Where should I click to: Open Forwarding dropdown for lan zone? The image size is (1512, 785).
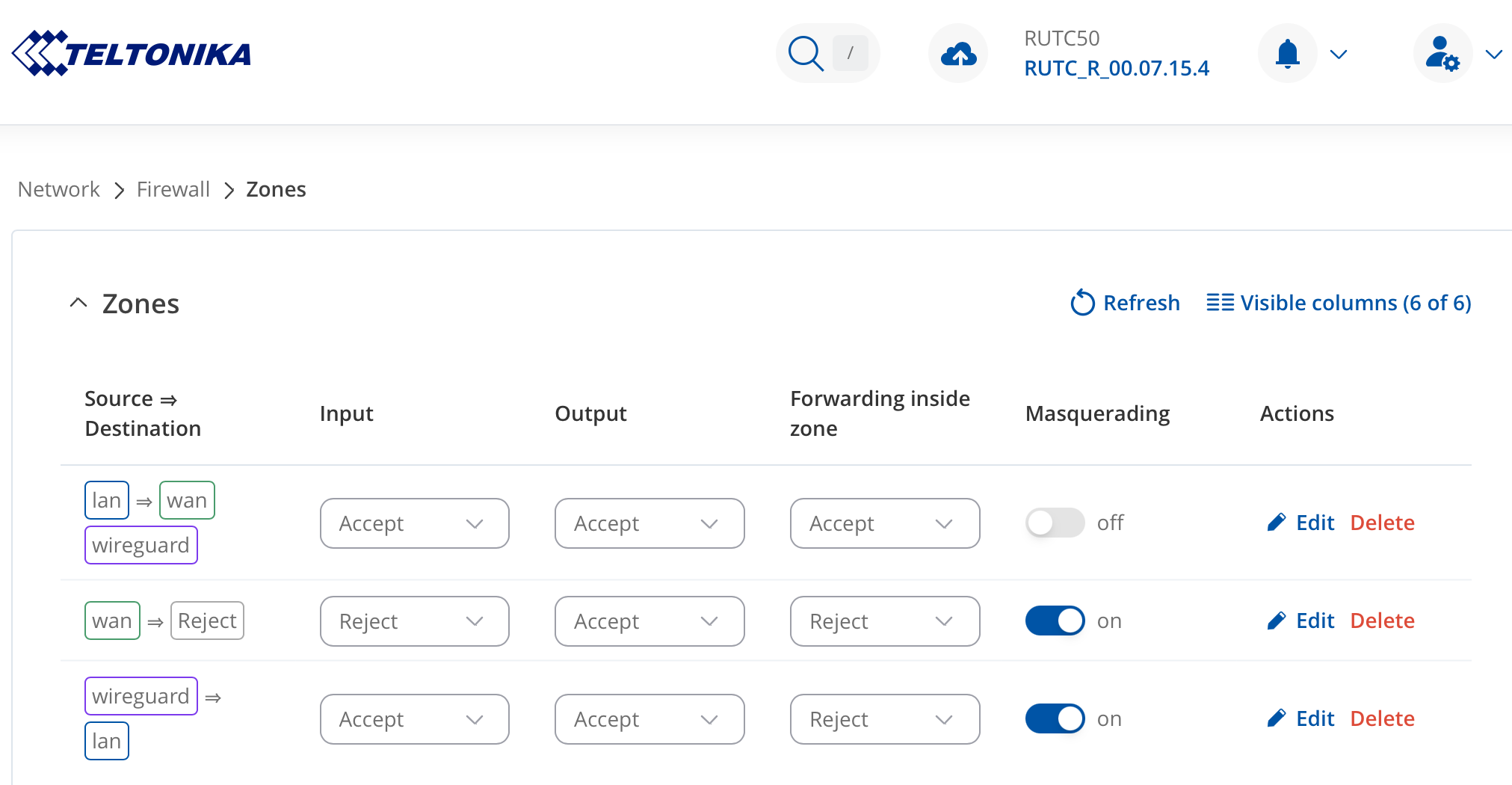point(885,523)
